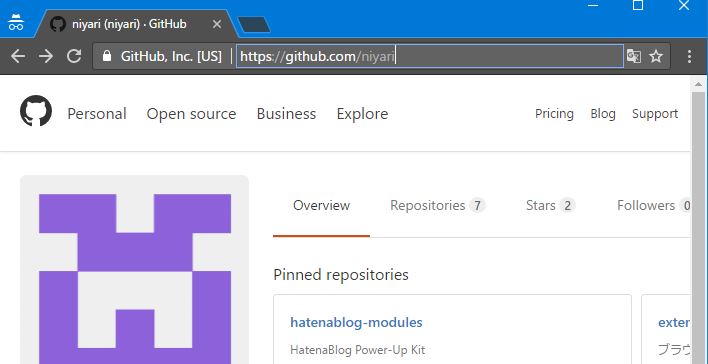Screen dimensions: 708x364
Task: Switch to the Stars tab
Action: pyautogui.click(x=550, y=205)
